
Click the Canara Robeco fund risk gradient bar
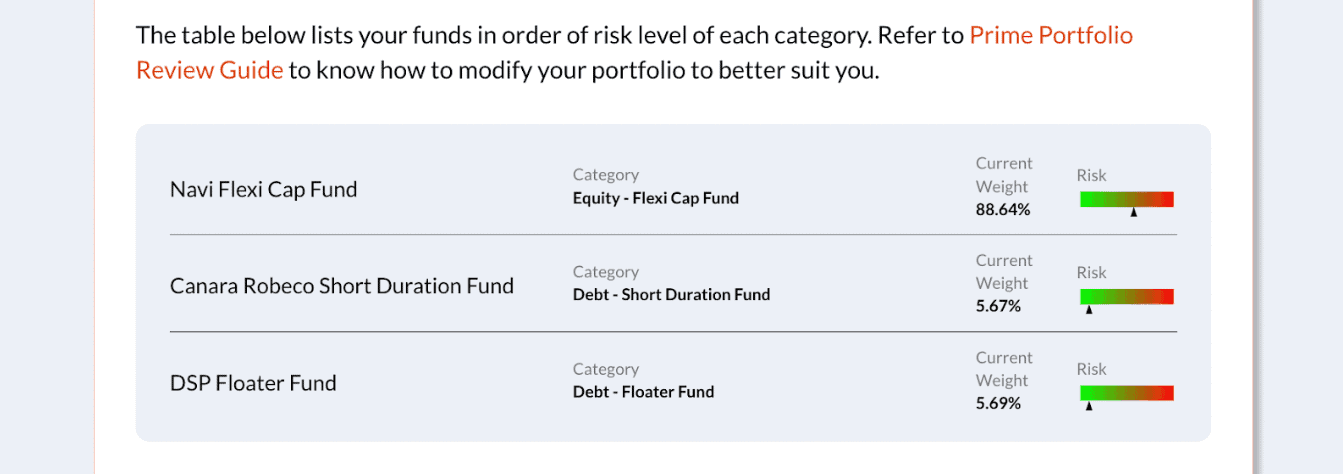pyautogui.click(x=1127, y=296)
